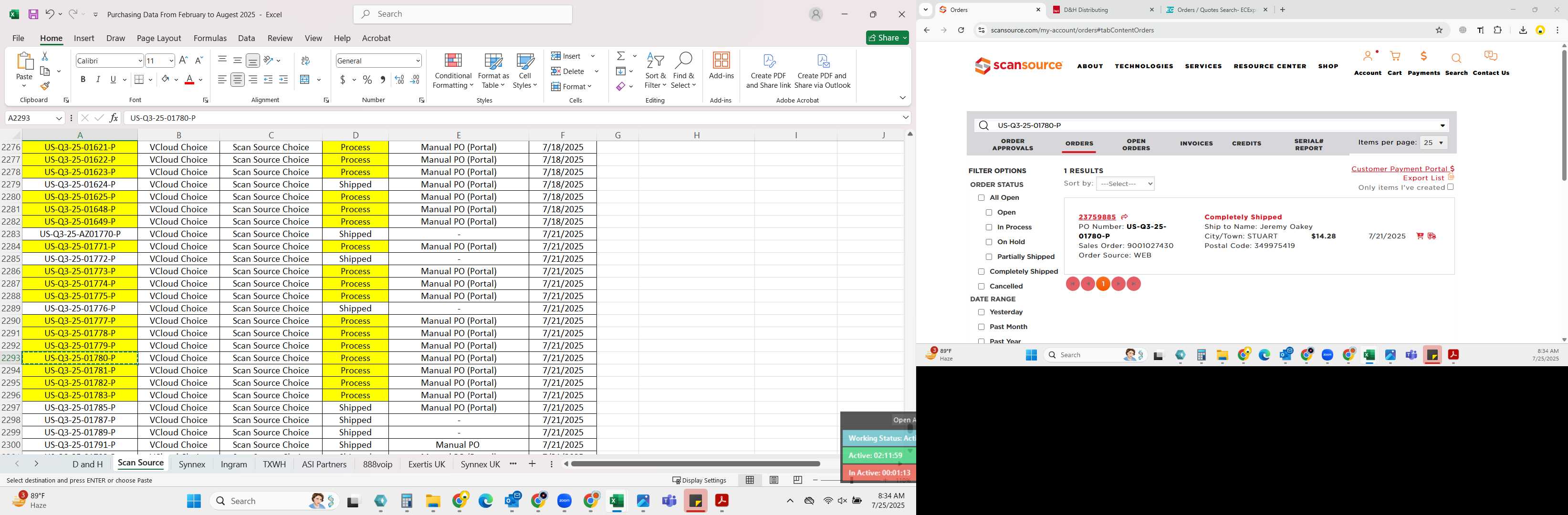Viewport: 1568px width, 515px height.
Task: Open the D&H Distributing browser tab
Action: (x=1103, y=10)
